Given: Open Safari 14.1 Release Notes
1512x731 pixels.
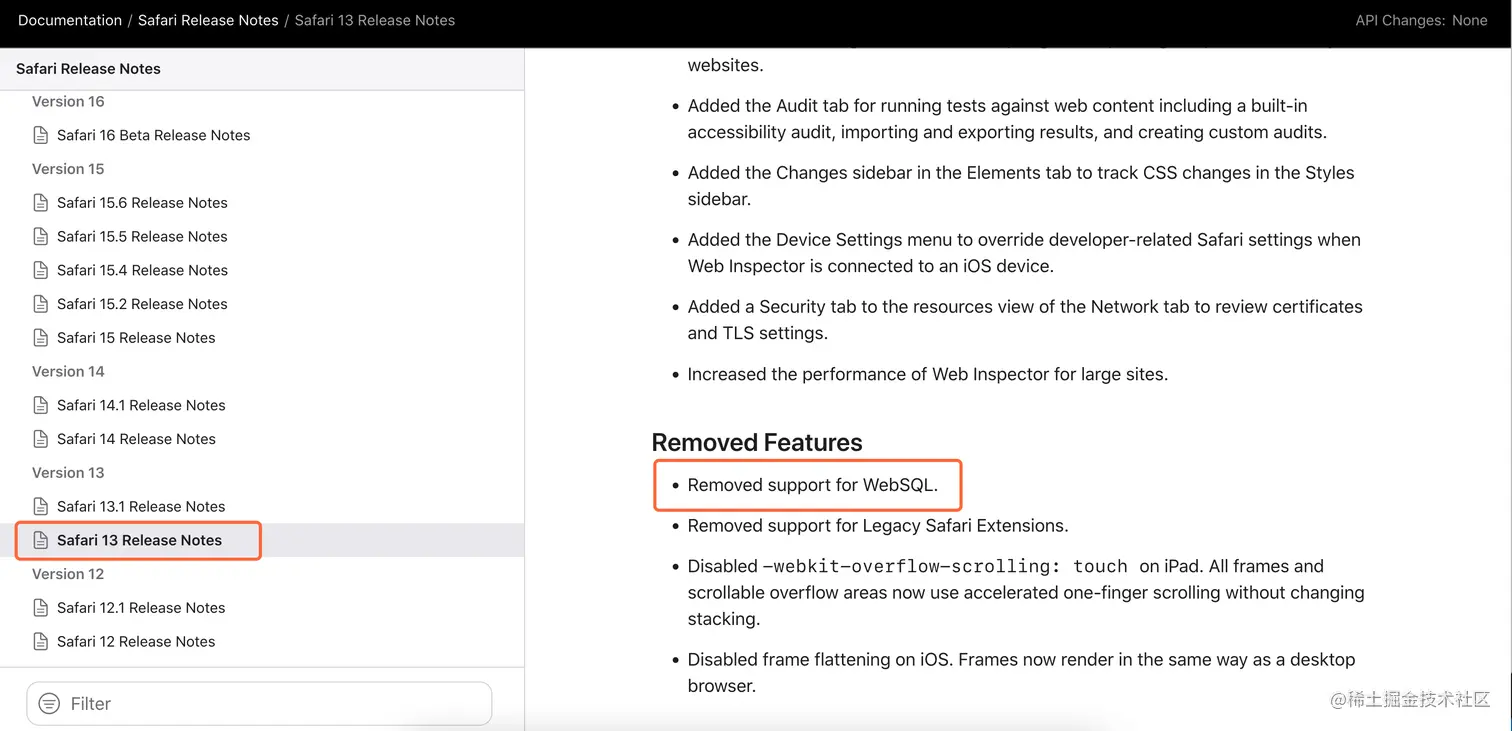Looking at the screenshot, I should [x=141, y=405].
